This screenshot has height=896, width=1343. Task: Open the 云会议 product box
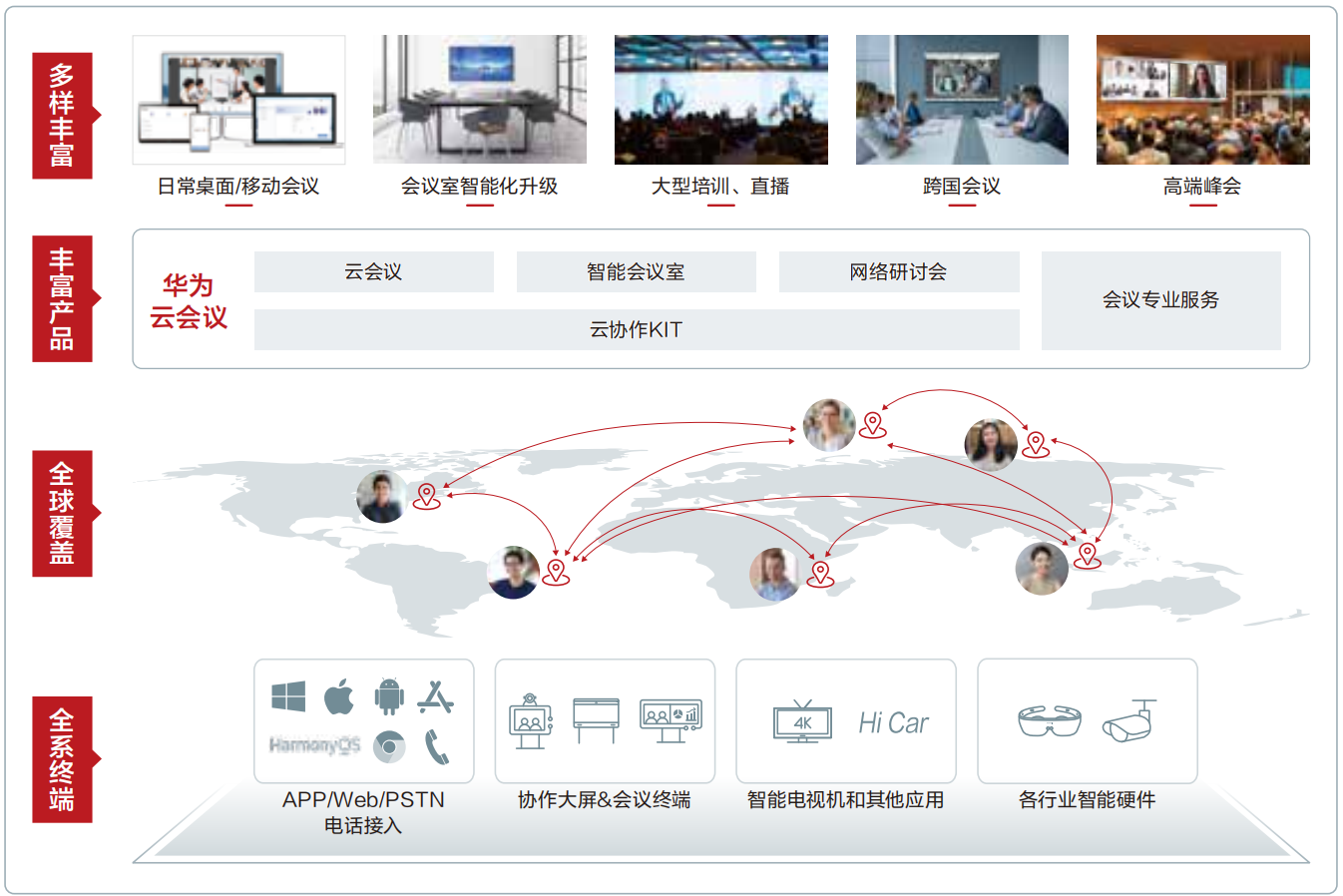click(373, 271)
